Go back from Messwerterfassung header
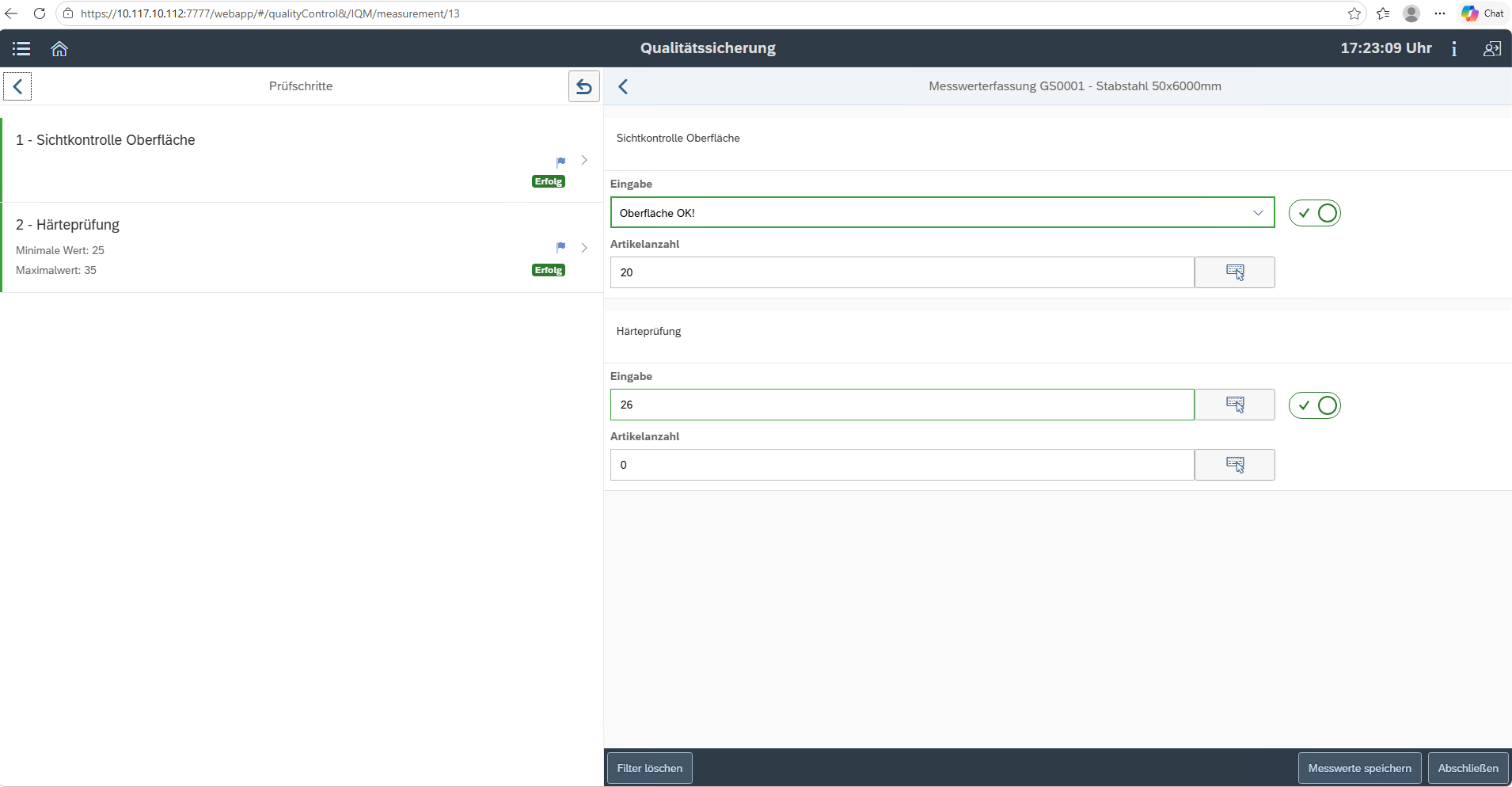1512x787 pixels. 623,86
